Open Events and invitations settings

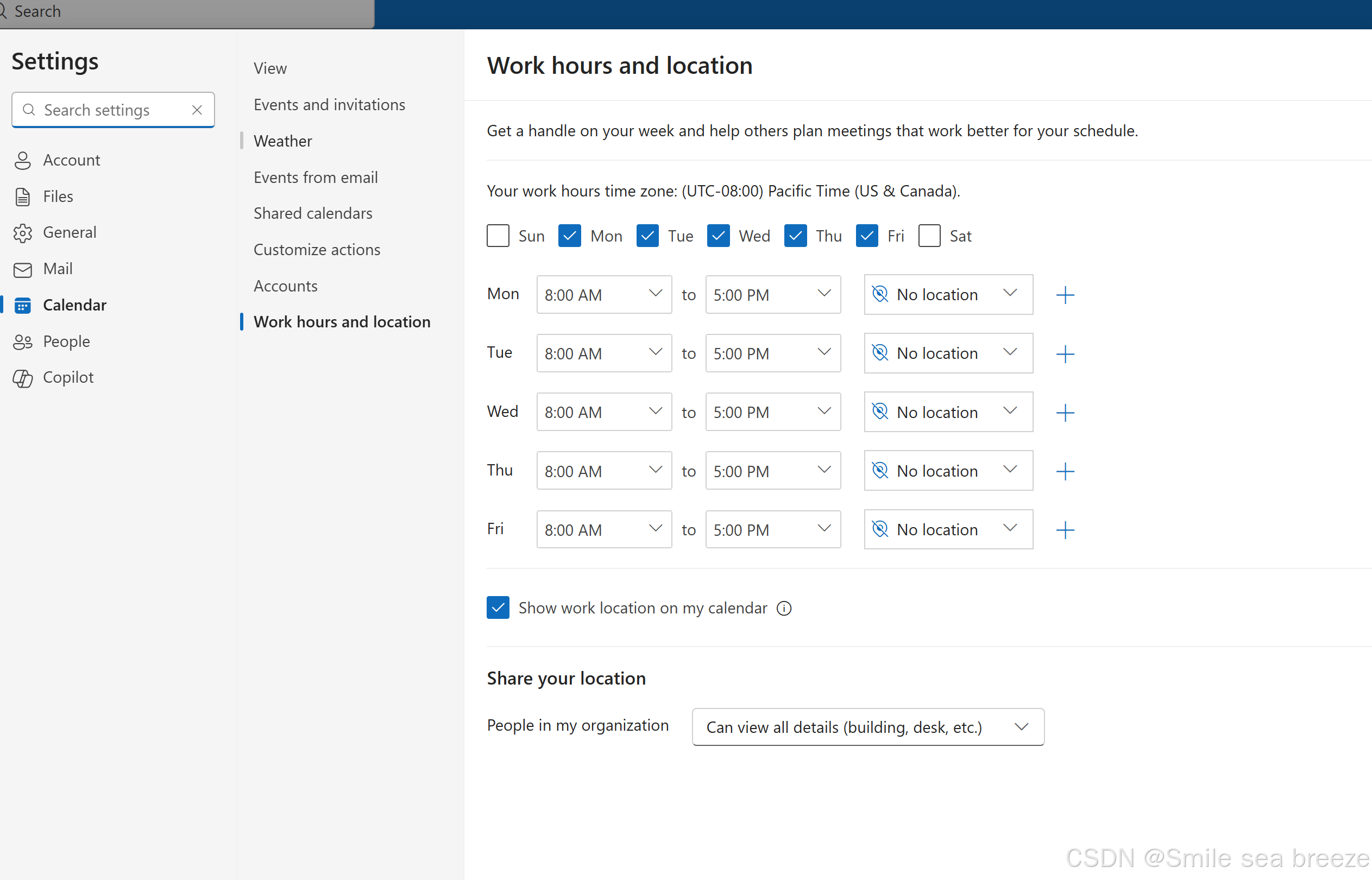[329, 105]
